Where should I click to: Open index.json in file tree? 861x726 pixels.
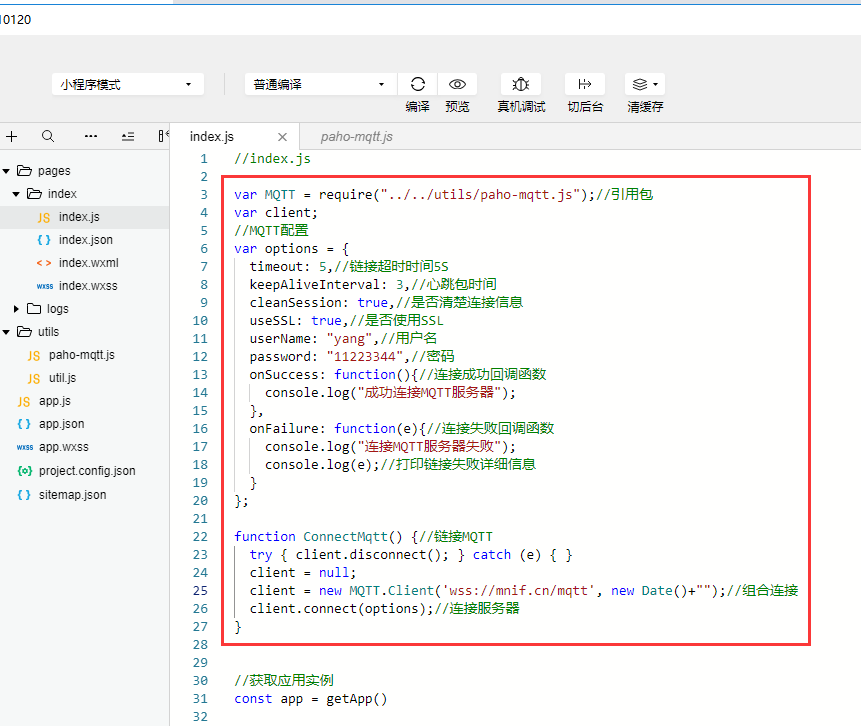[x=85, y=240]
